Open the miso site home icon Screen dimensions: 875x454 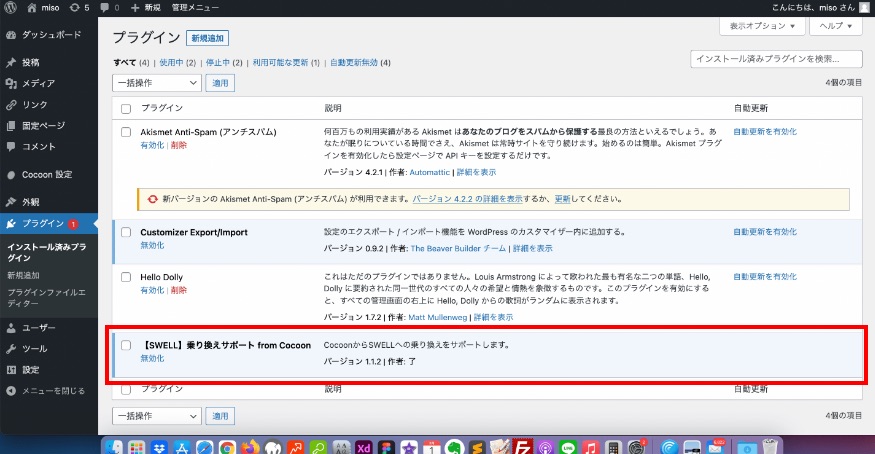pyautogui.click(x=32, y=8)
